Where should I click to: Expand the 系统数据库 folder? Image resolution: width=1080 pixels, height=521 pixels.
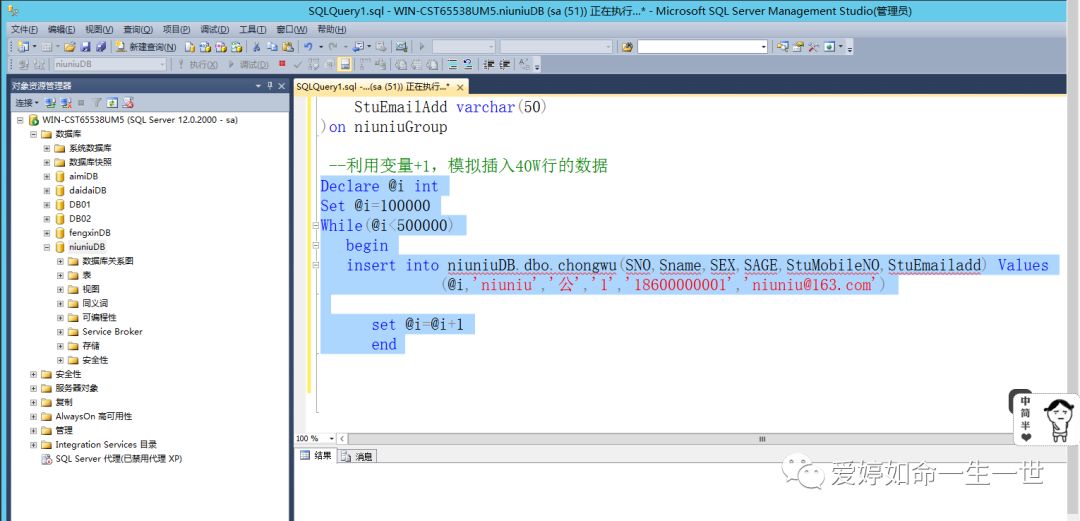tap(47, 148)
